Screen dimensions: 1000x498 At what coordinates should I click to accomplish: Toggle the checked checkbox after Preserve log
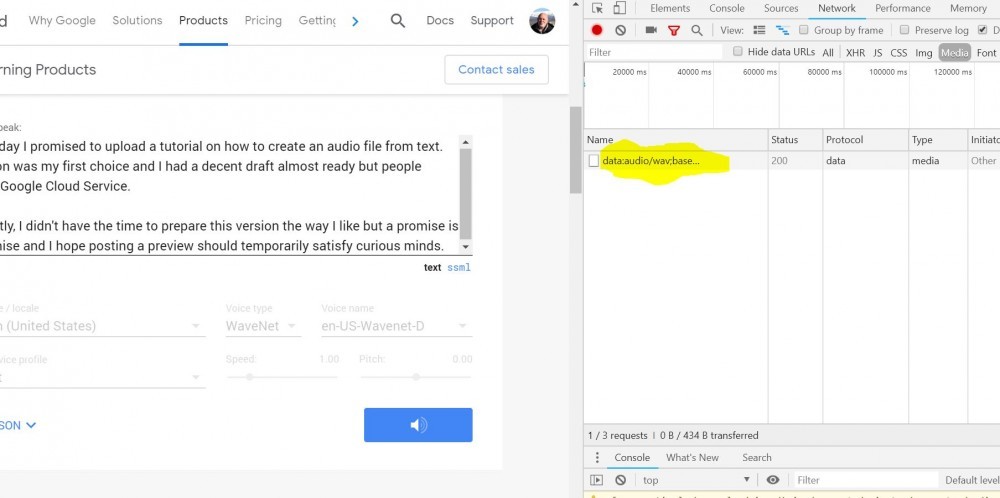tap(982, 30)
